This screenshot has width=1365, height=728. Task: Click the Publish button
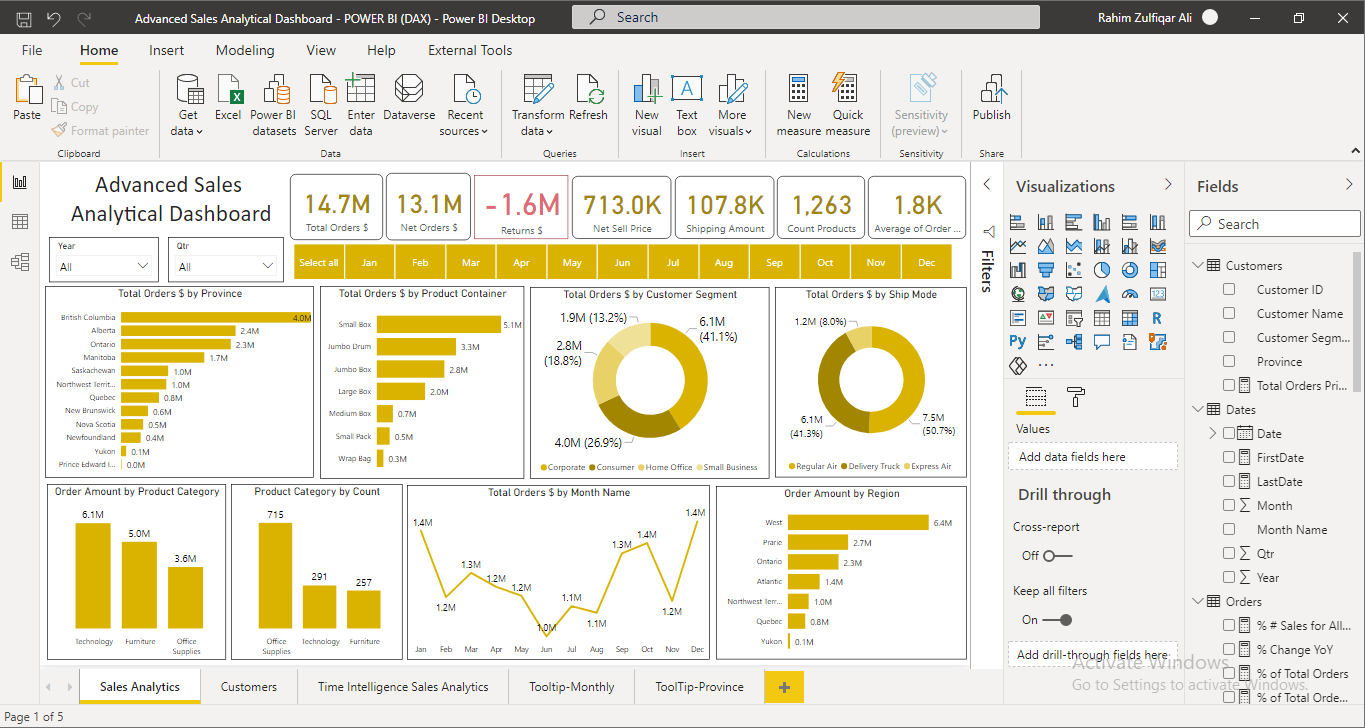click(991, 100)
